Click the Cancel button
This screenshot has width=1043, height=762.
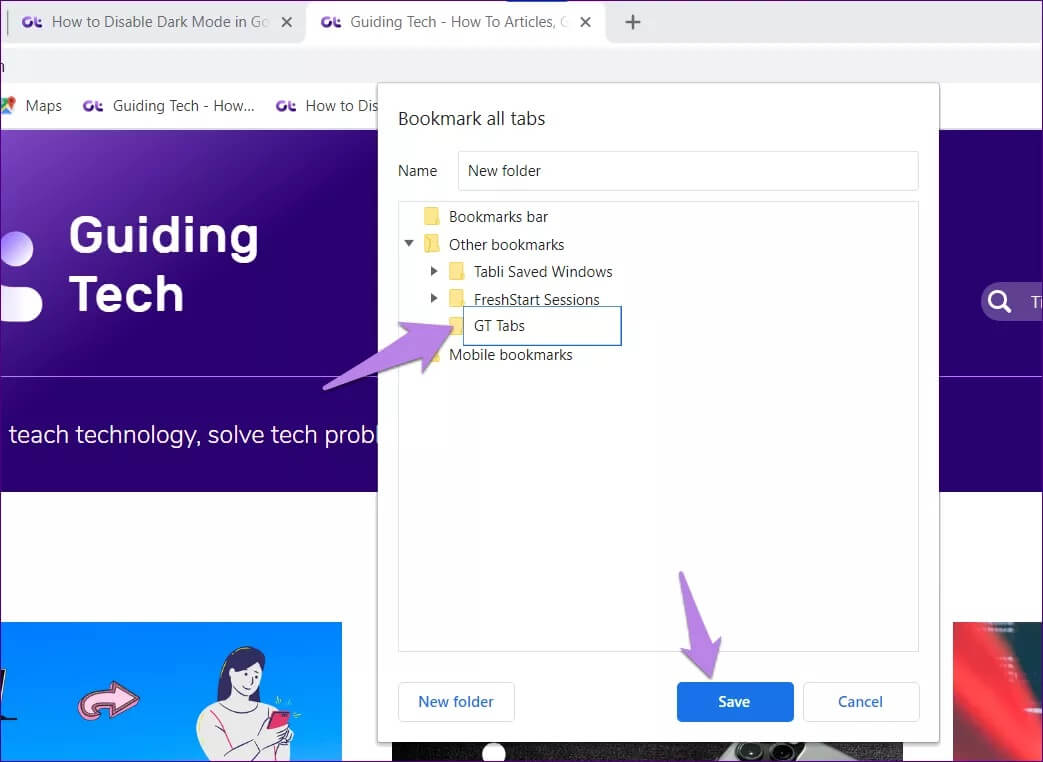click(861, 701)
